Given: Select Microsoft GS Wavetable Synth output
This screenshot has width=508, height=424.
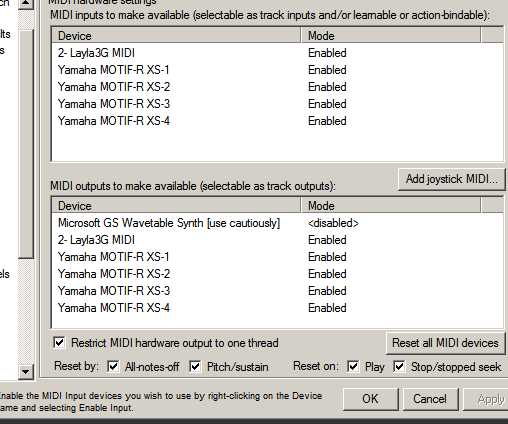Looking at the screenshot, I should 277,223.
